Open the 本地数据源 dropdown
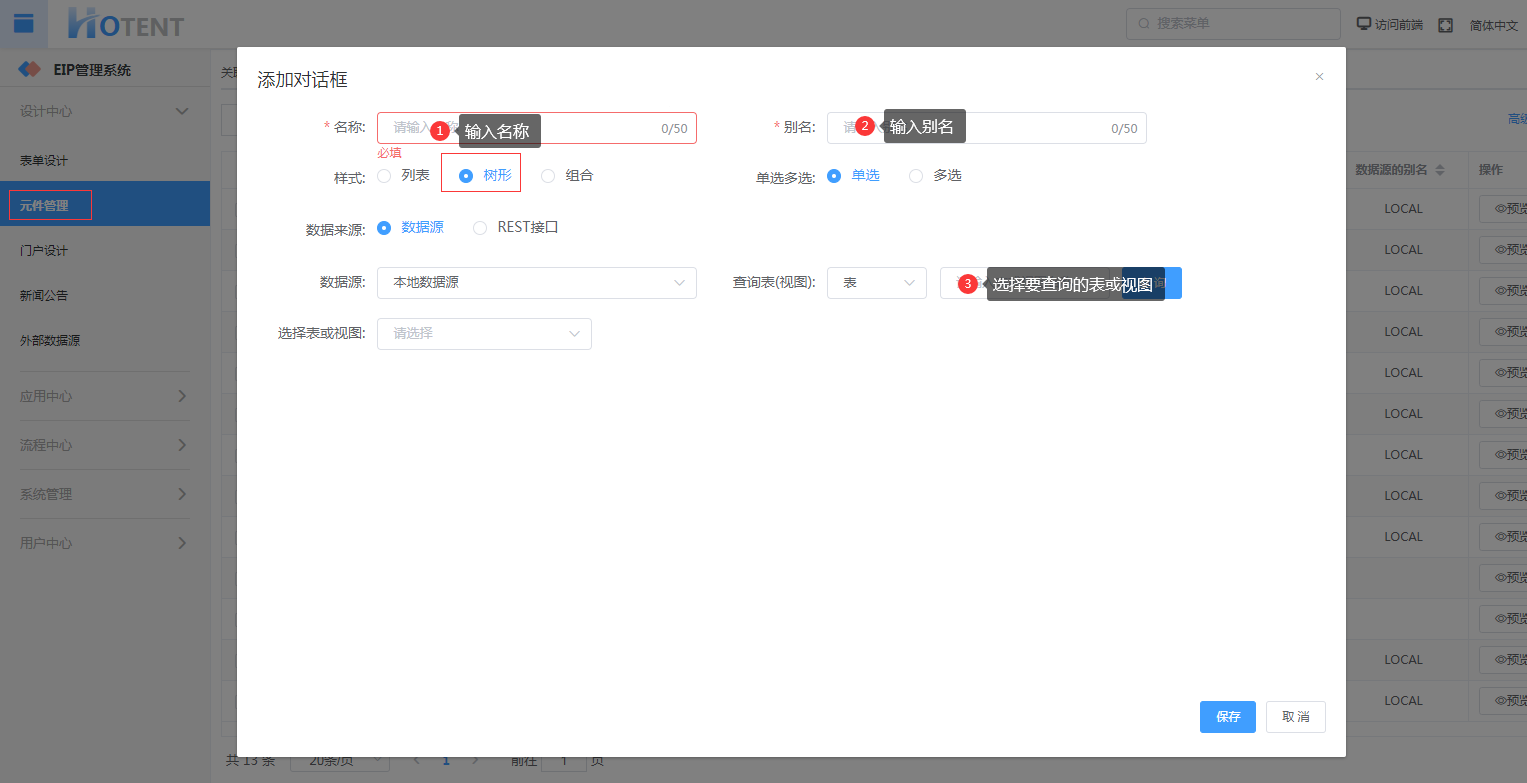1527x783 pixels. point(536,283)
